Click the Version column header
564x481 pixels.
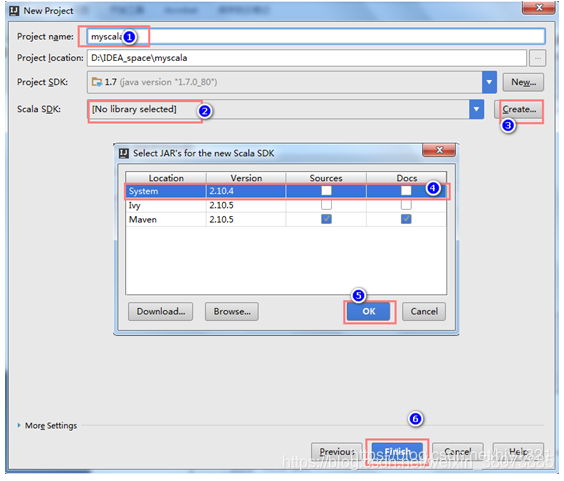tap(246, 178)
